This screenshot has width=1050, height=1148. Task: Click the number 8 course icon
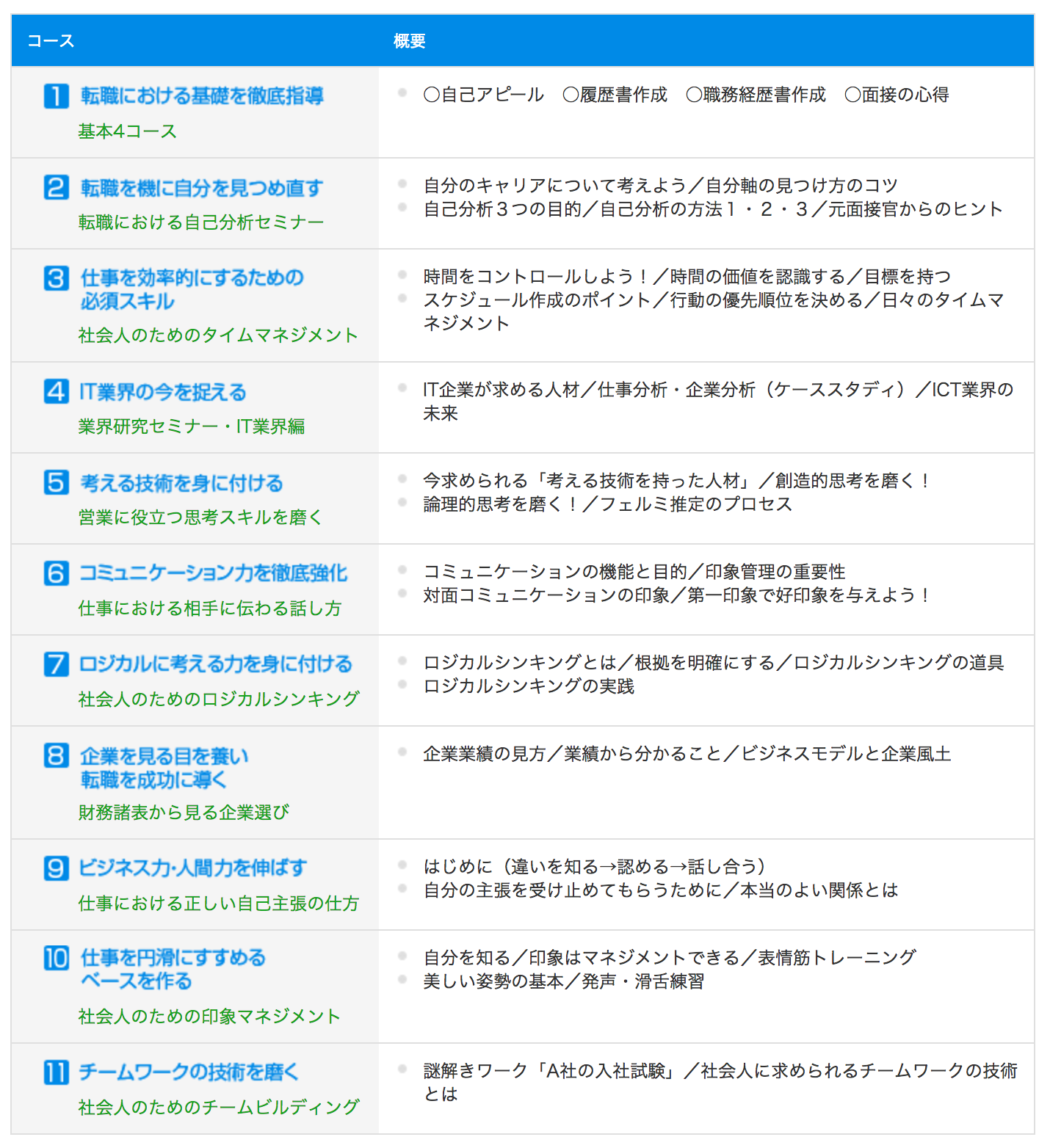(57, 755)
